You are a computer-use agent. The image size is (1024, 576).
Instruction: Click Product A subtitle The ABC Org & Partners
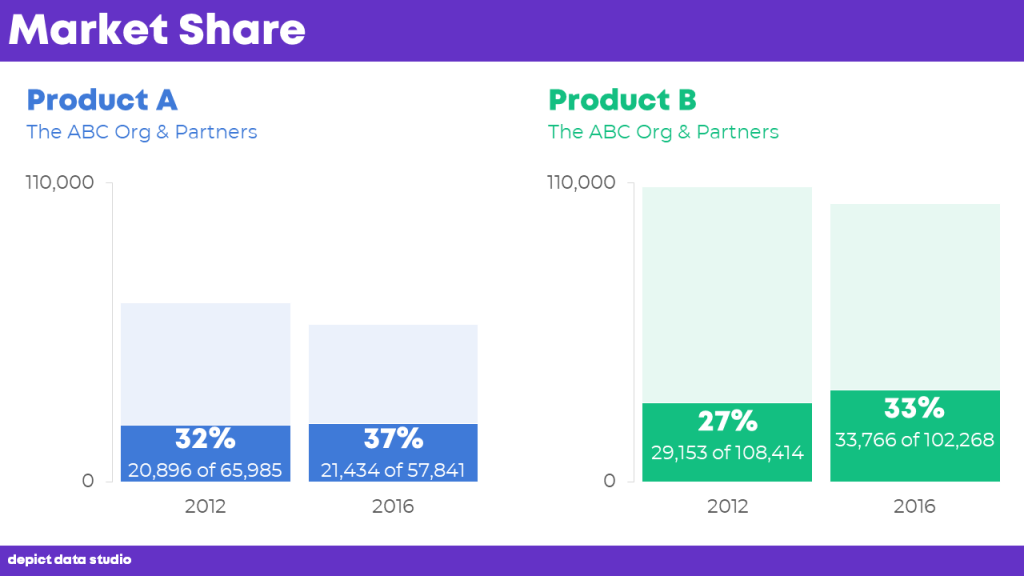[142, 132]
